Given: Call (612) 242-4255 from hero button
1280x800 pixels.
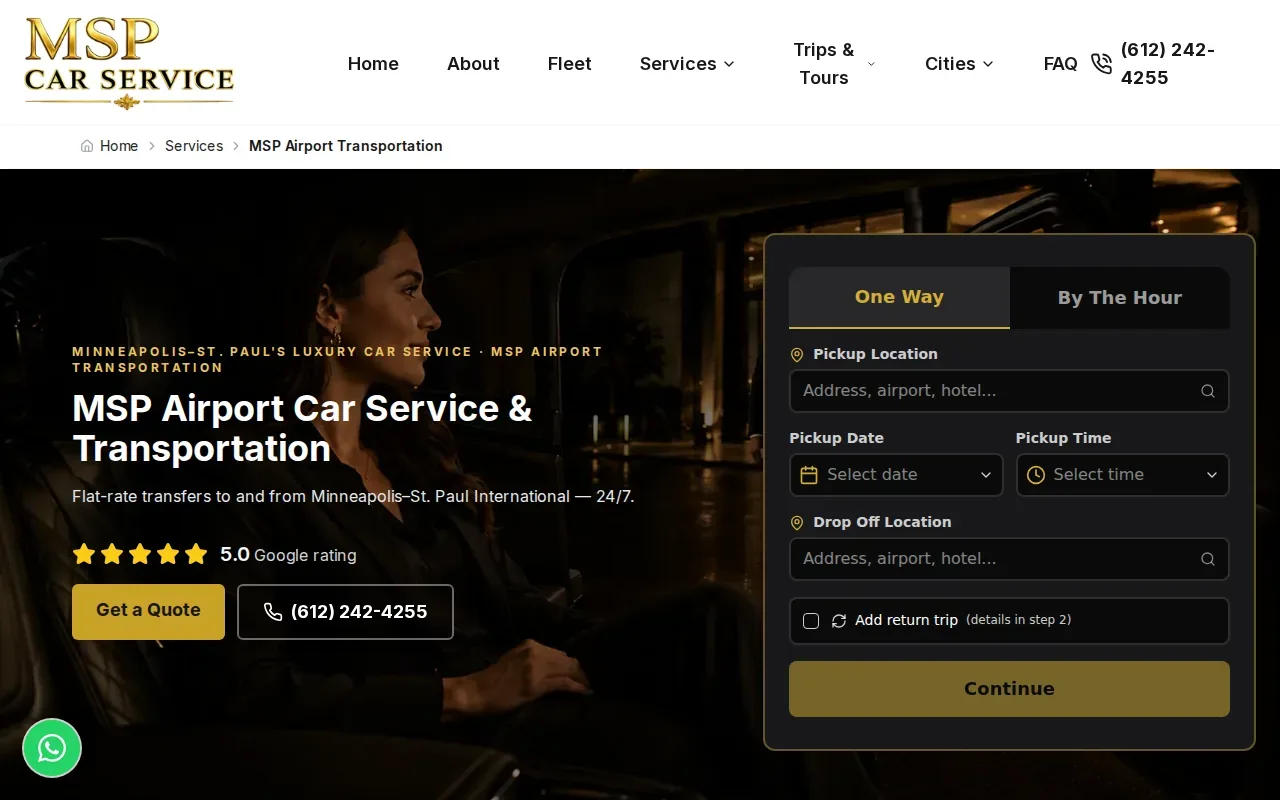Looking at the screenshot, I should pos(345,611).
